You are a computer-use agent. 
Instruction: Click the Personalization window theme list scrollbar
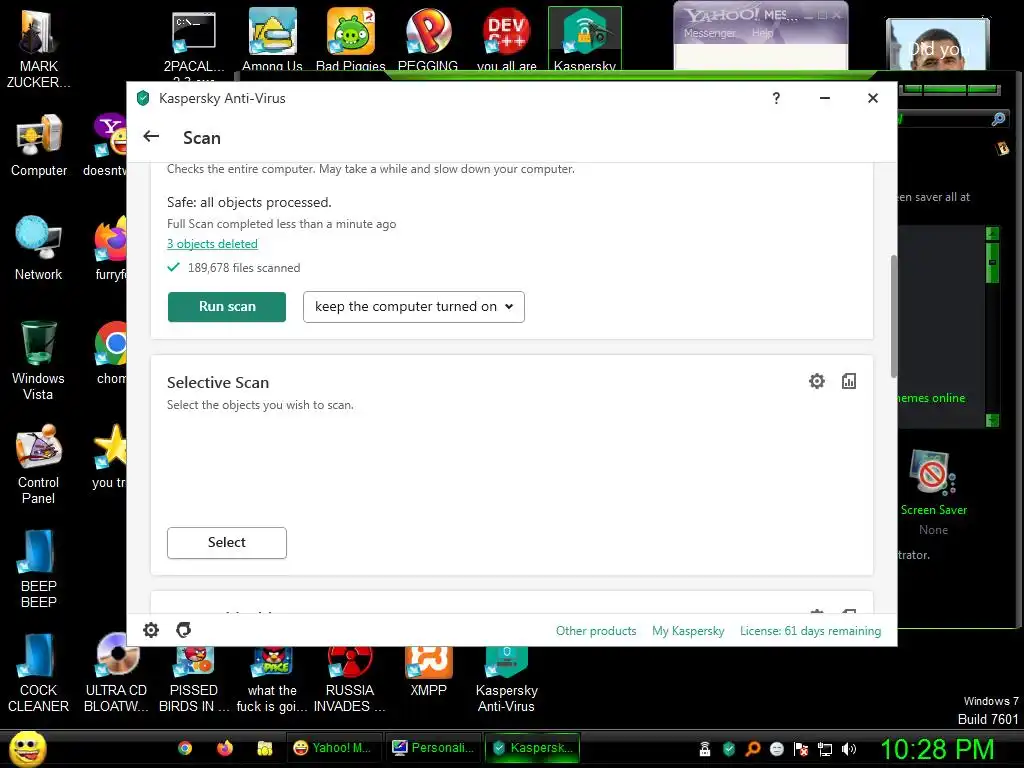pyautogui.click(x=992, y=327)
